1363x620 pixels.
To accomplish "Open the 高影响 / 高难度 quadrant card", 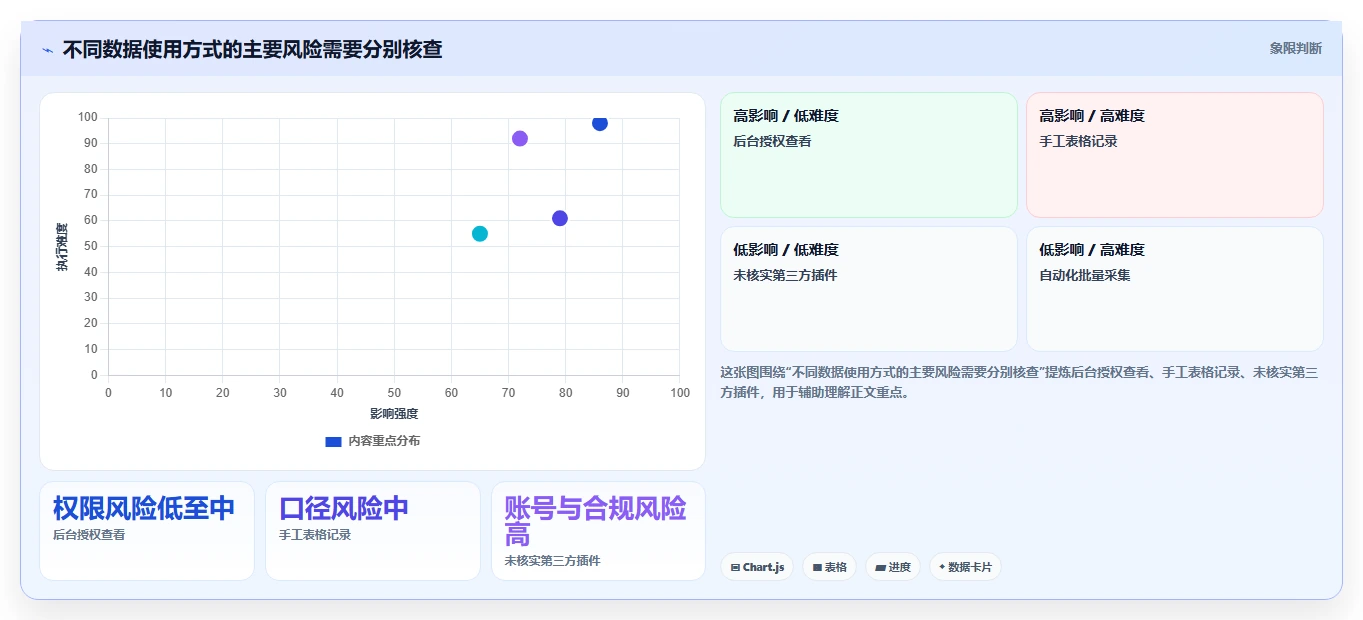I will point(1174,155).
